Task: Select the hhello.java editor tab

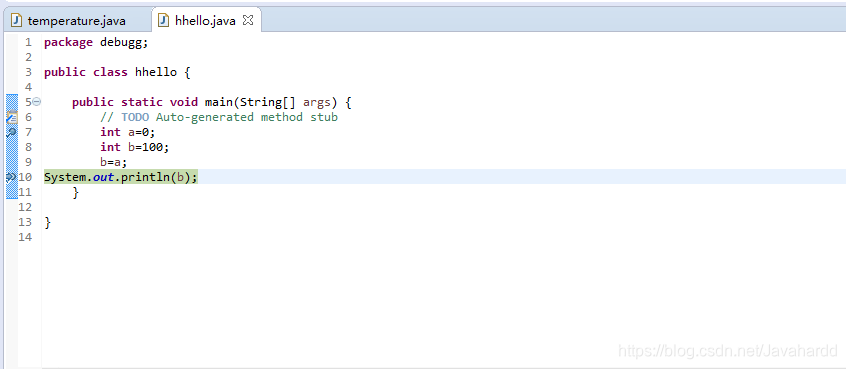Action: [x=205, y=21]
